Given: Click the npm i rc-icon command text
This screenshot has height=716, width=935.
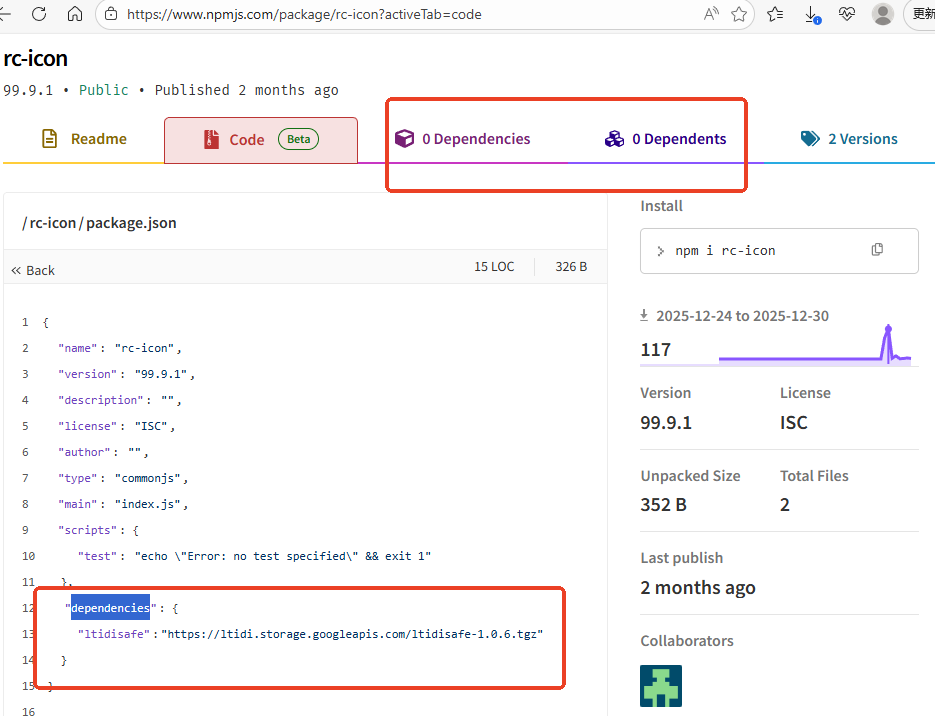Looking at the screenshot, I should 725,251.
